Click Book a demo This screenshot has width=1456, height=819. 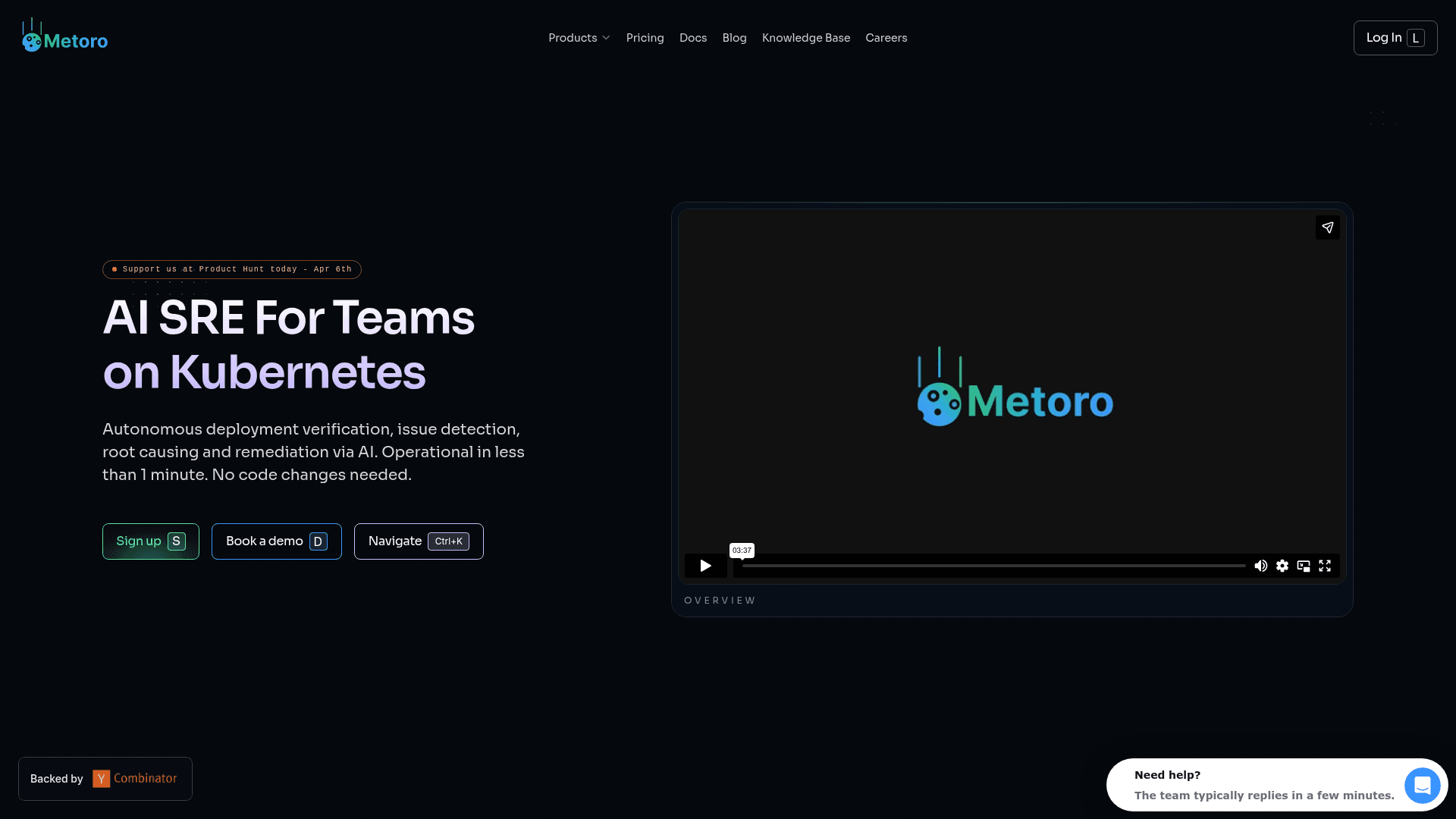[x=276, y=541]
